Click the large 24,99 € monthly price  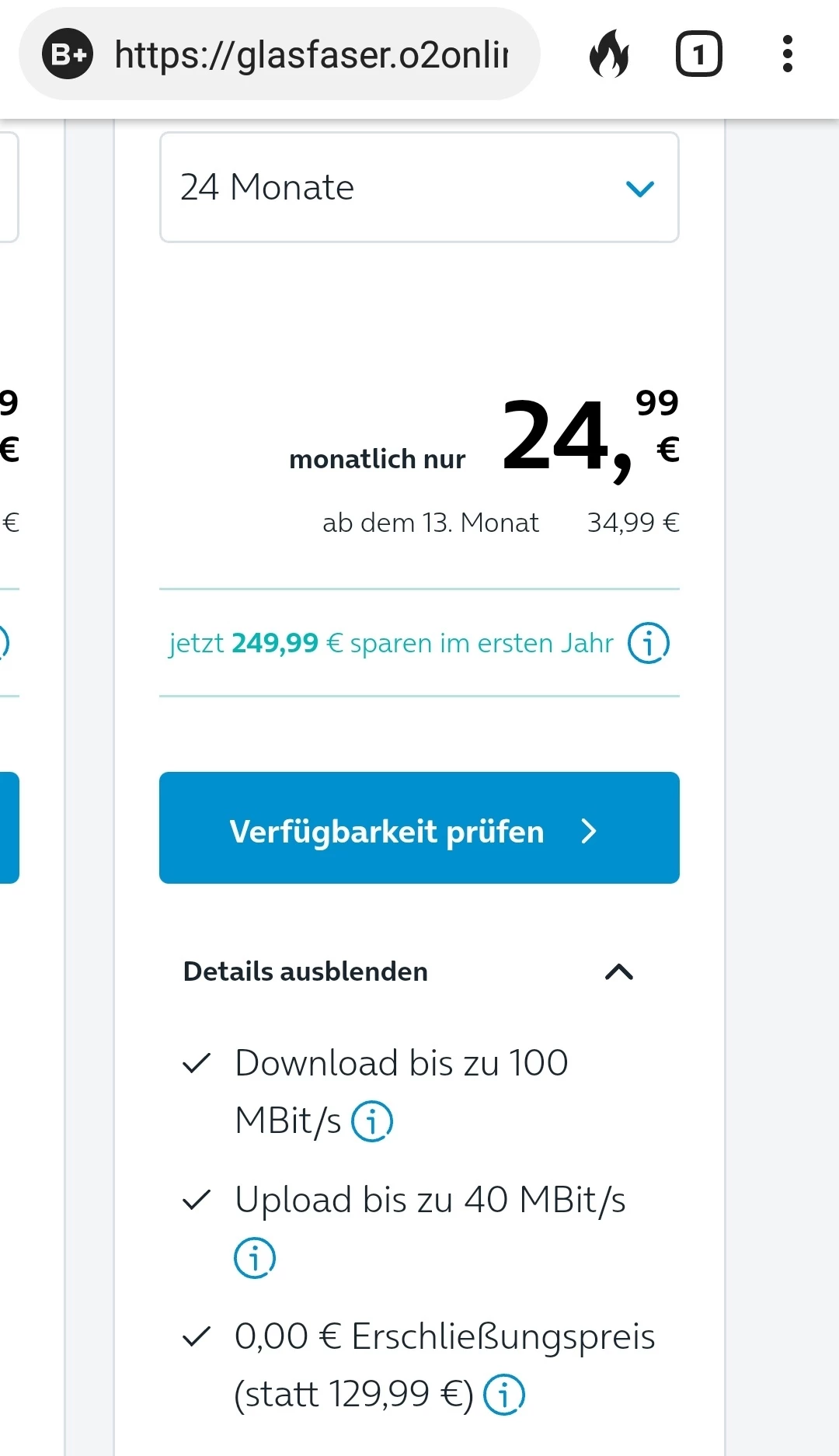[x=589, y=435]
